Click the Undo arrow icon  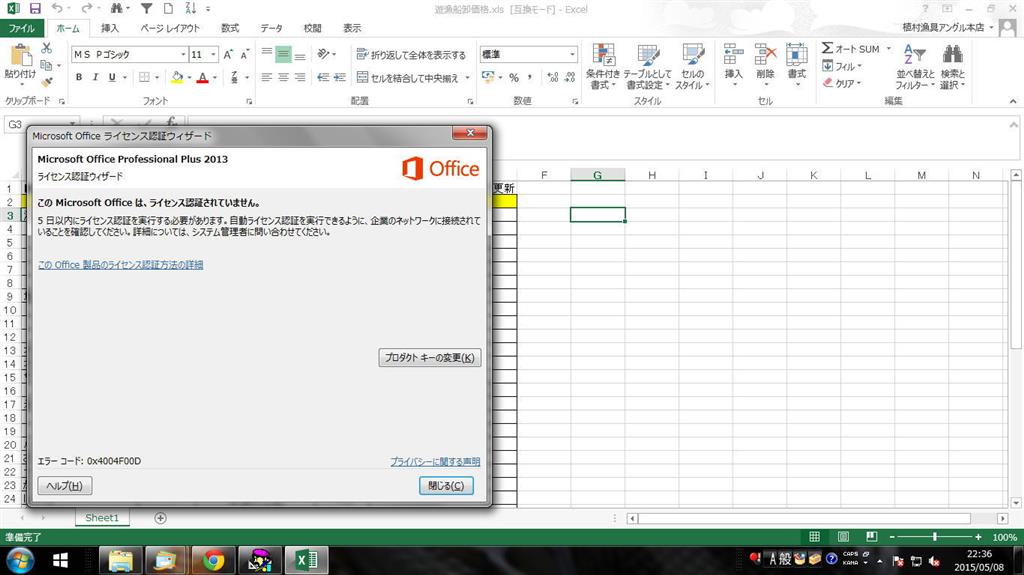57,8
